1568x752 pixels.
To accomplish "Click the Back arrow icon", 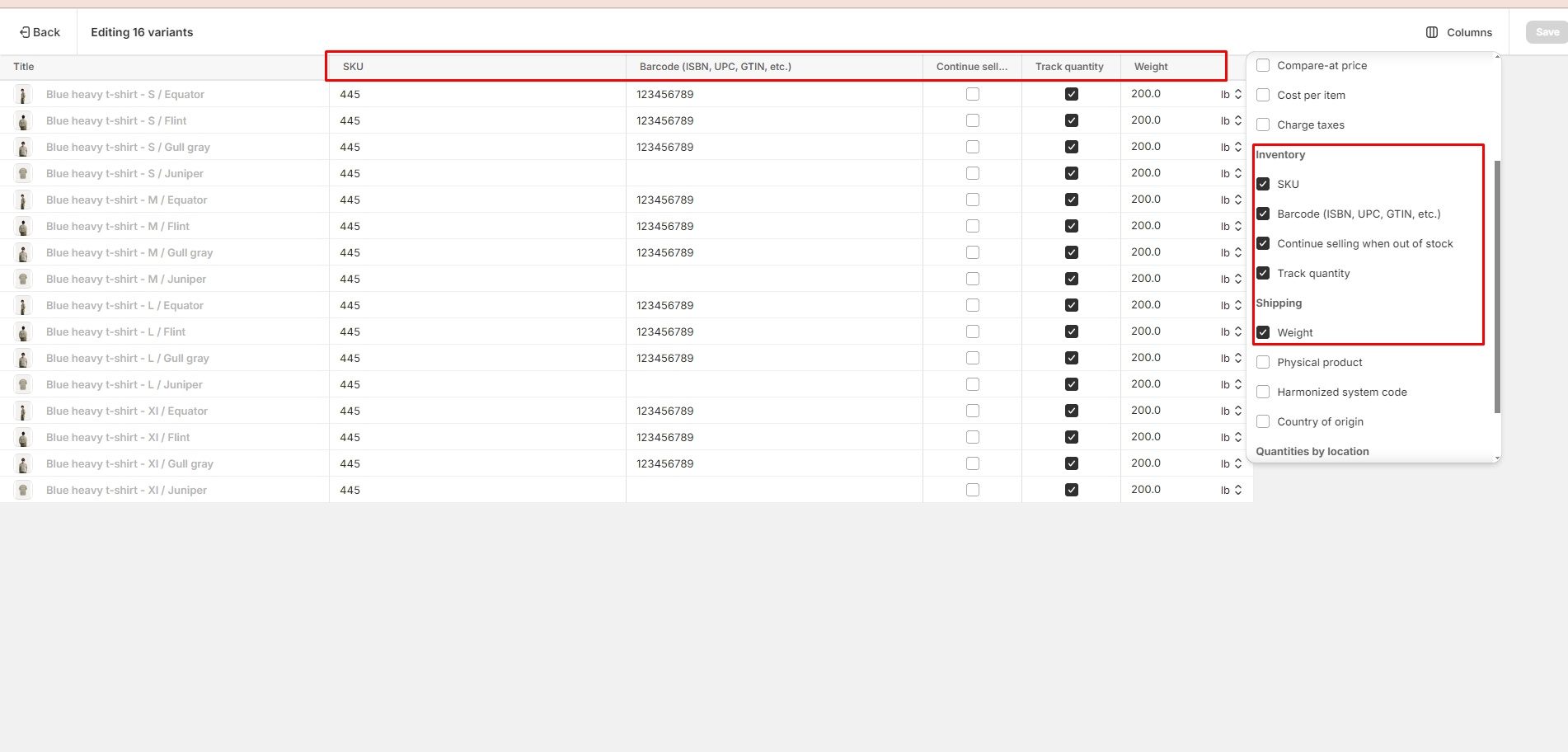I will (25, 32).
